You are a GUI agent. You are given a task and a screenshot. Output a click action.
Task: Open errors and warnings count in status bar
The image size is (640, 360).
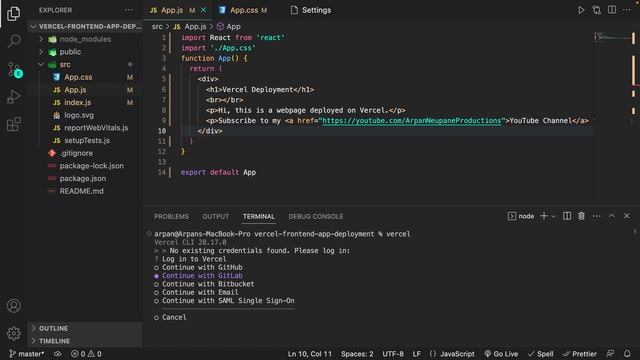click(86, 354)
